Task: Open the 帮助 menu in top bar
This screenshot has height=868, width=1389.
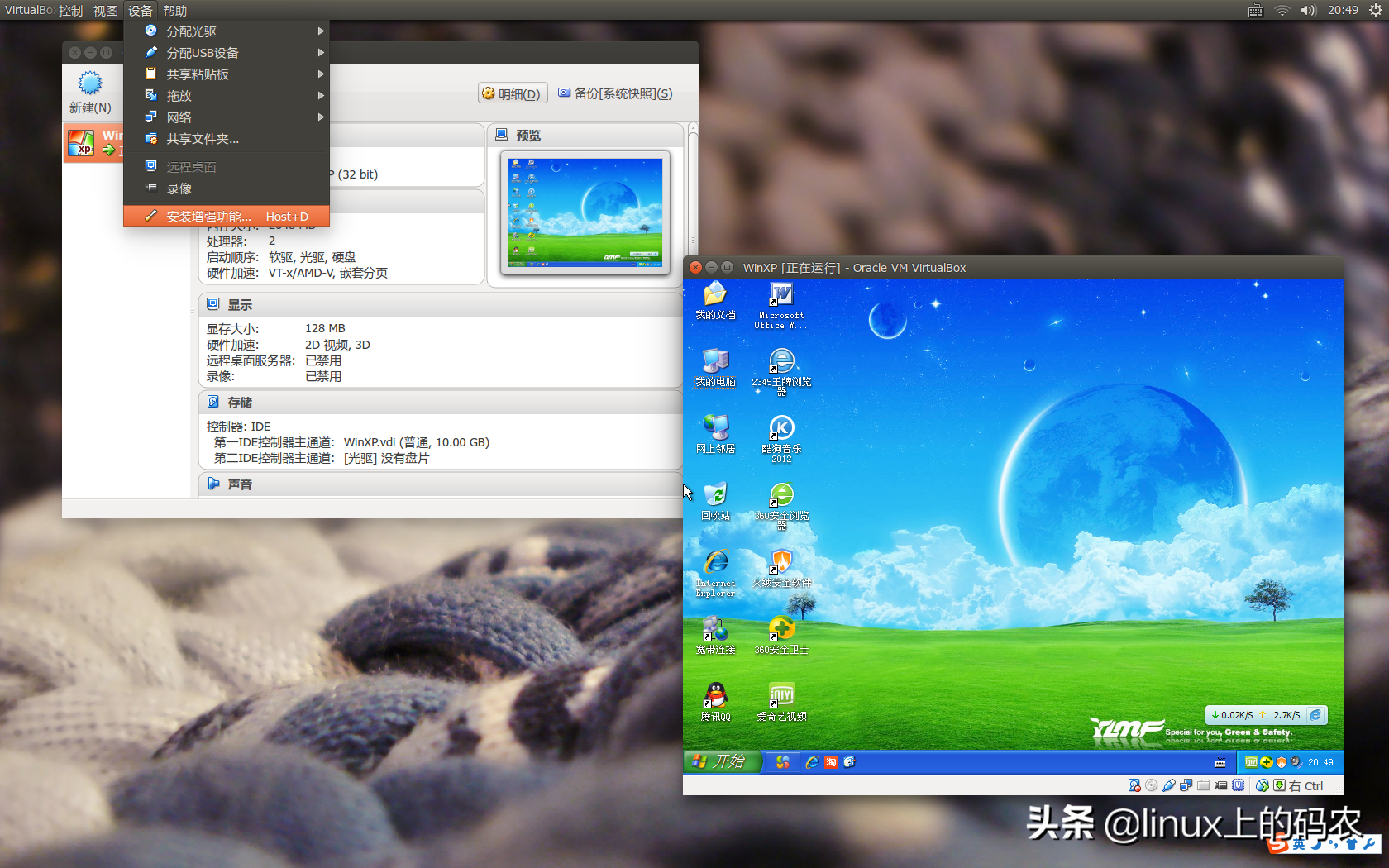Action: click(x=174, y=10)
